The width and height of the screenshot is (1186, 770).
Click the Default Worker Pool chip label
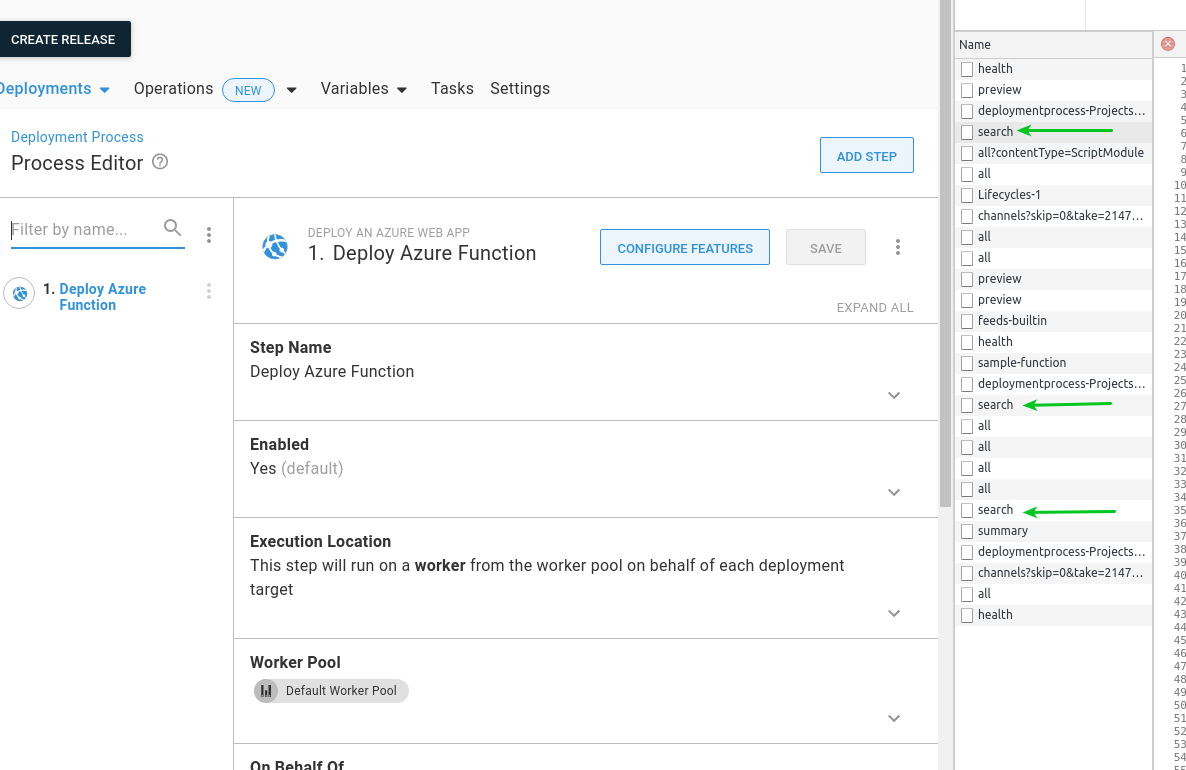(x=341, y=691)
